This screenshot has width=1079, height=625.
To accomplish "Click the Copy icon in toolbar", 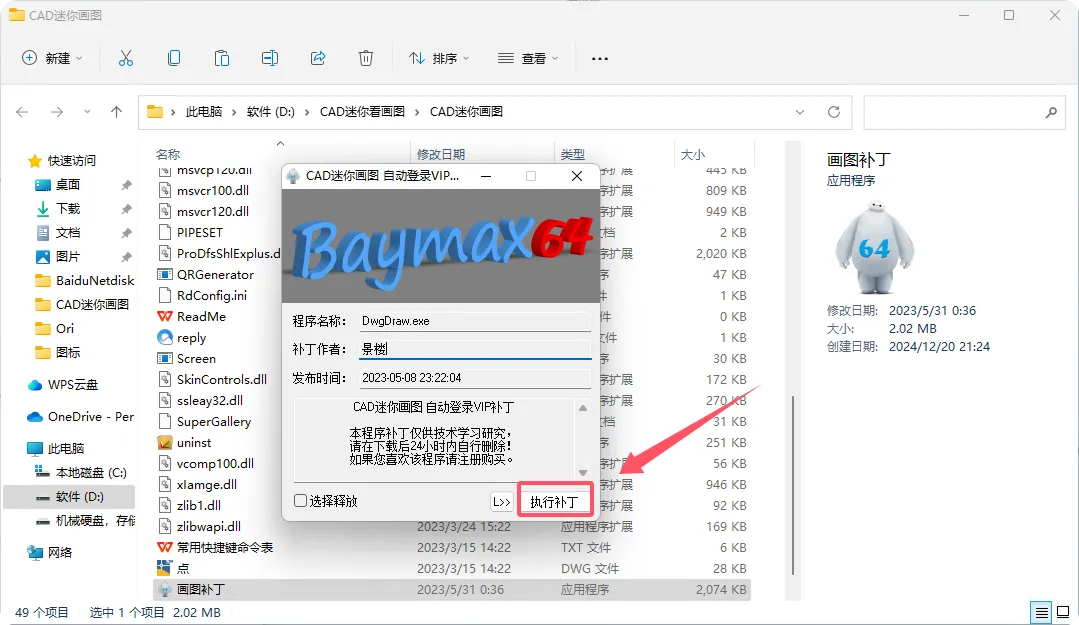I will tap(174, 59).
